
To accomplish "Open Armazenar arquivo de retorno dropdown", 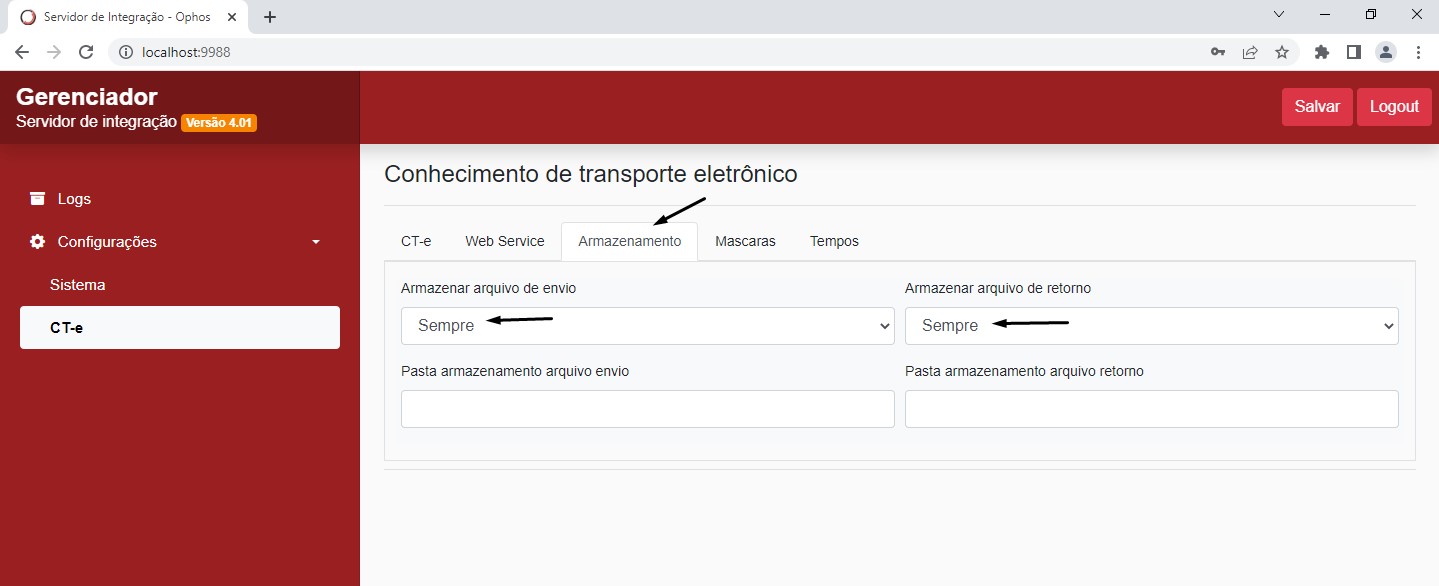I will (1152, 326).
